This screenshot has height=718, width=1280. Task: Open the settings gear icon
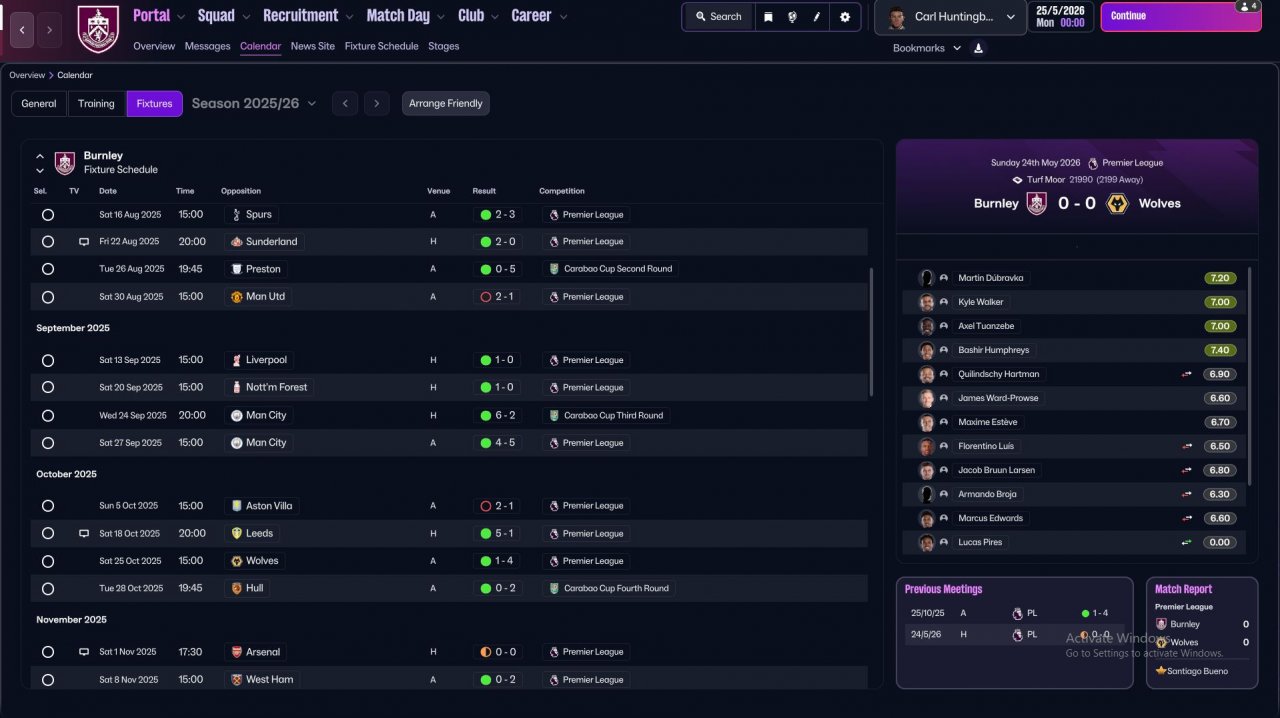(845, 17)
